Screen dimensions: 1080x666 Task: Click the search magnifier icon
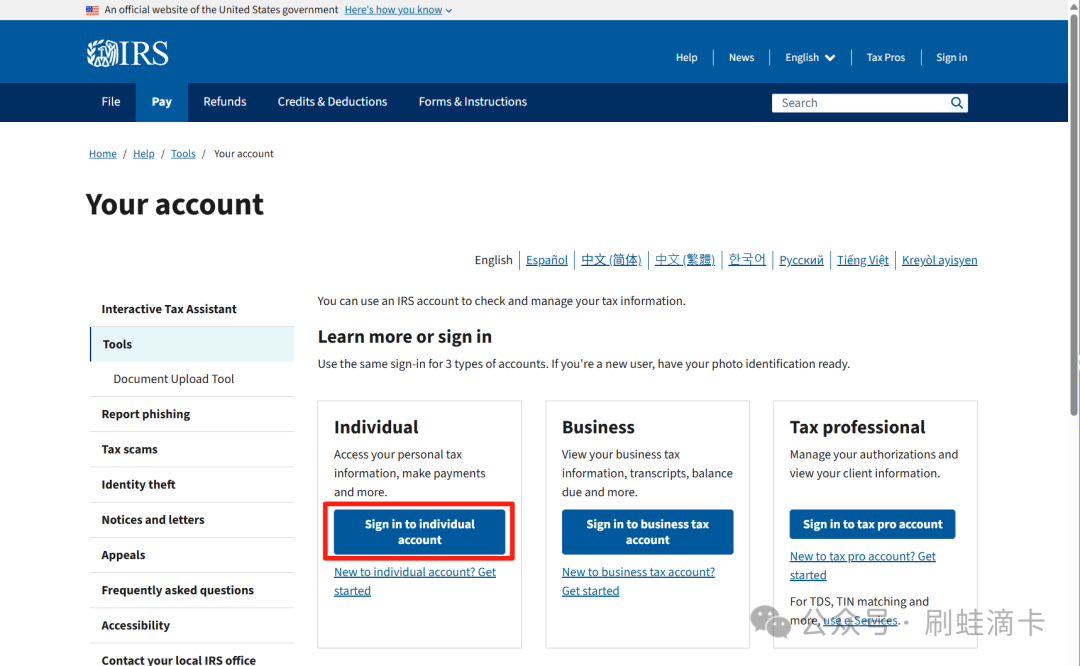tap(957, 103)
